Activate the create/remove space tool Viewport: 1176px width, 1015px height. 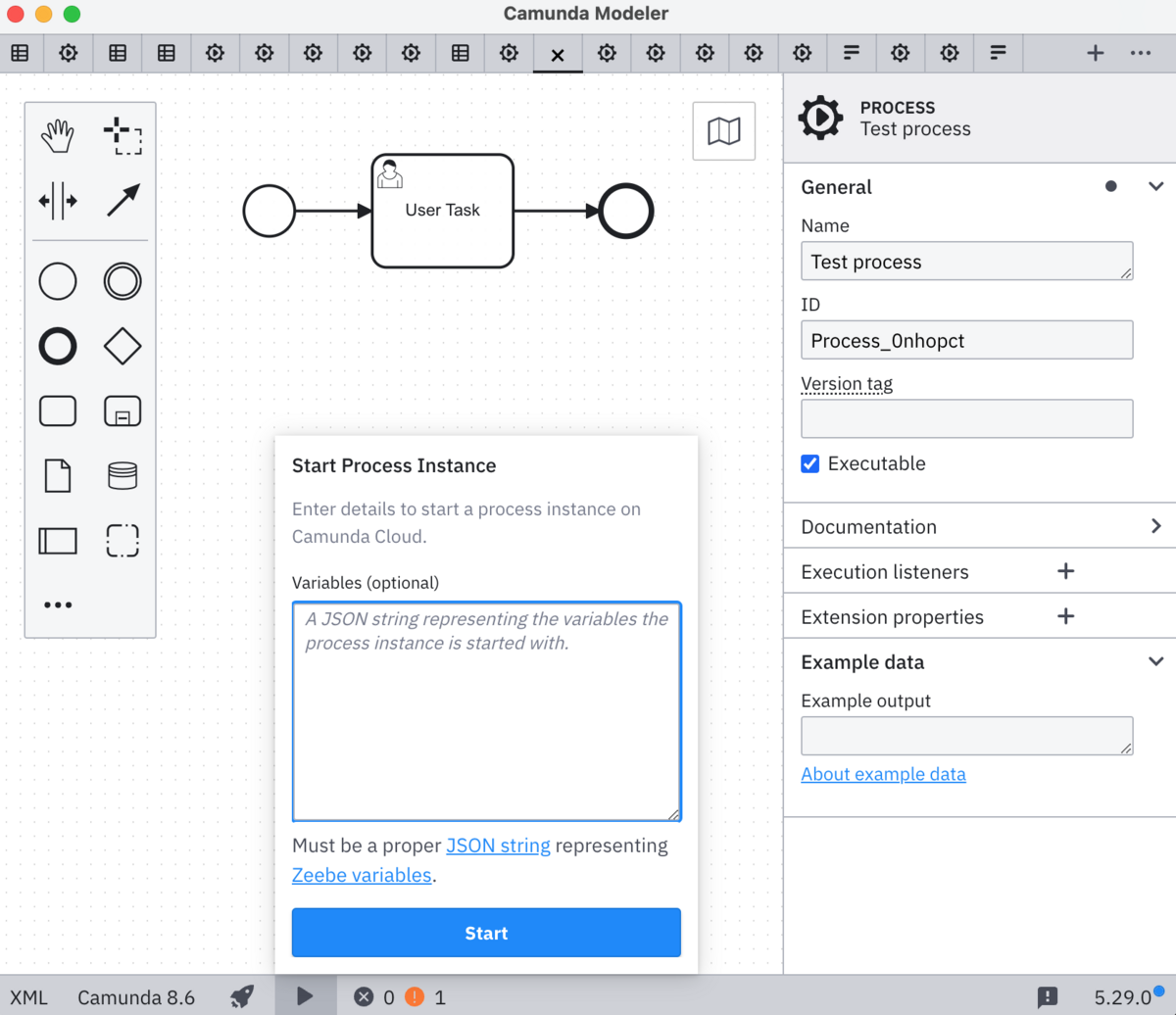pos(58,201)
